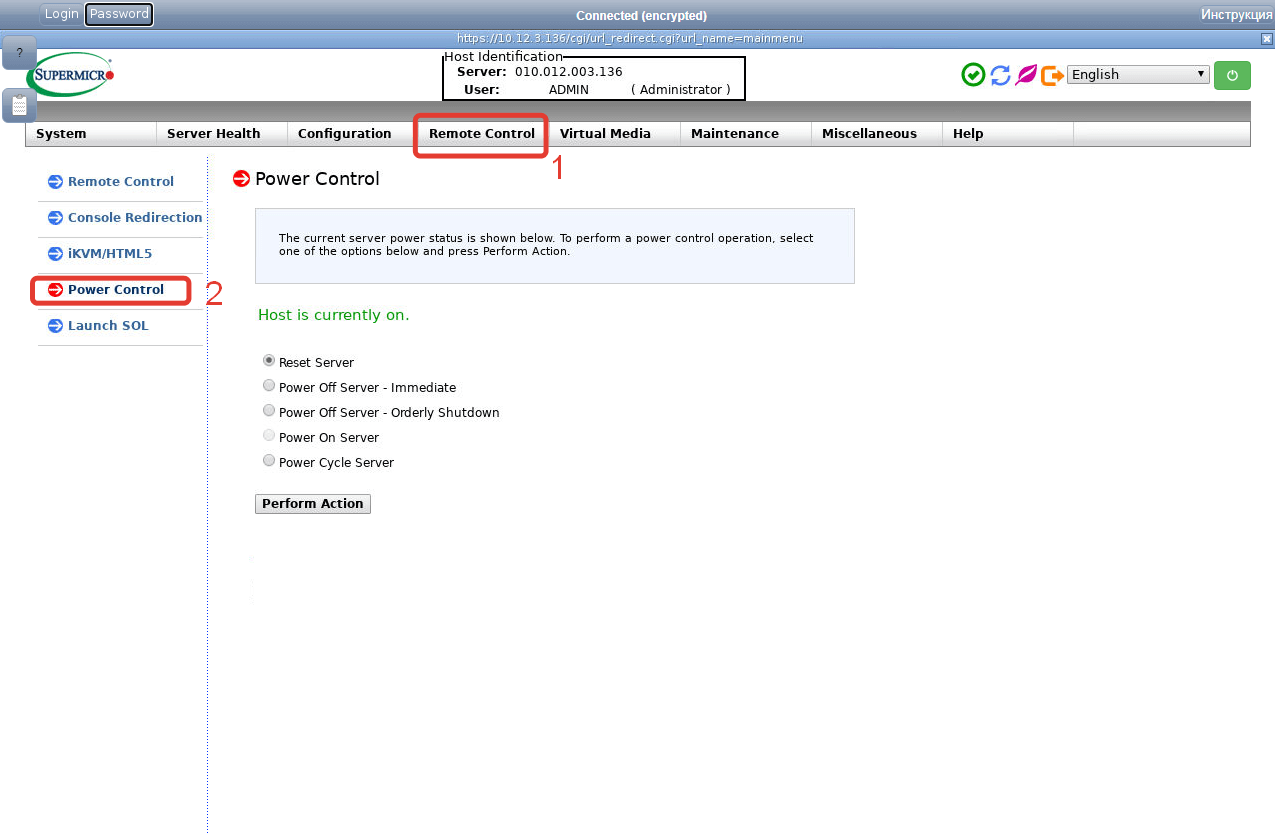Go to Launch SOL in sidebar
Viewport: 1275px width, 834px height.
tap(108, 326)
